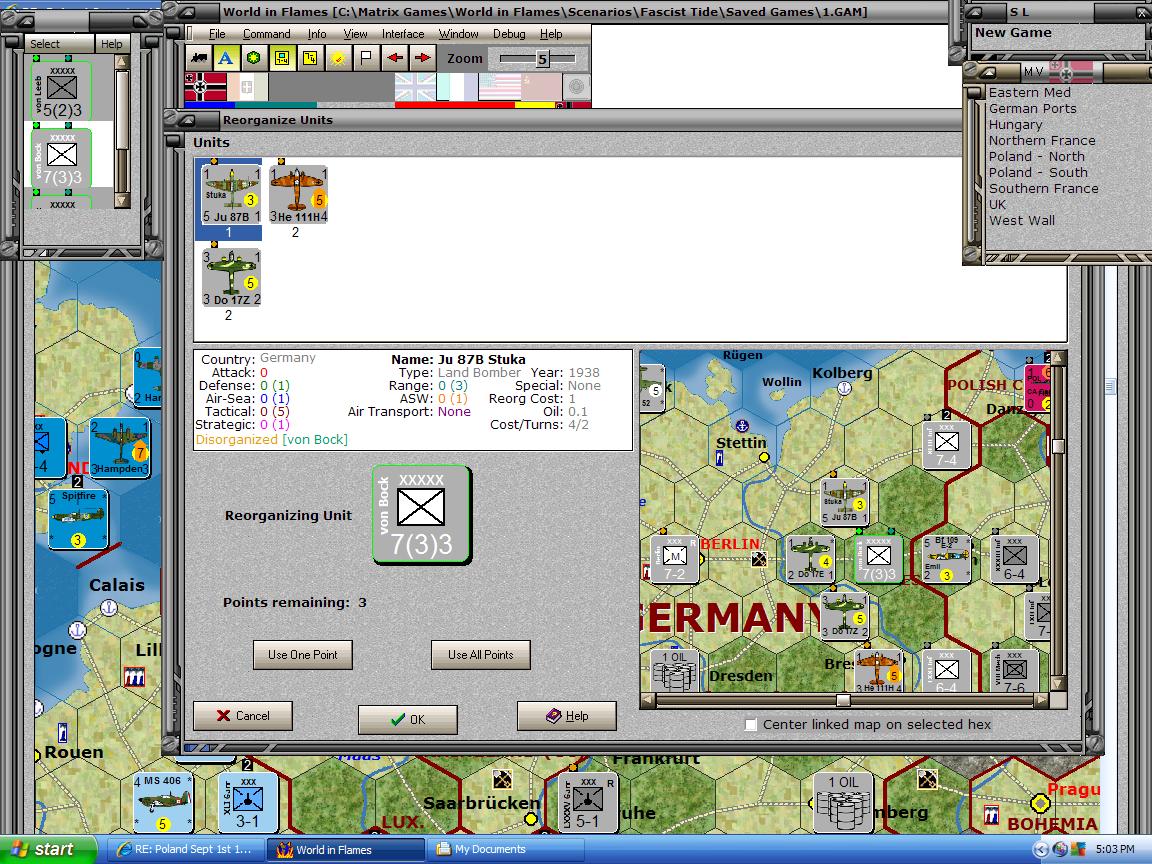Open the Debug menu
The image size is (1152, 864).
pos(509,34)
